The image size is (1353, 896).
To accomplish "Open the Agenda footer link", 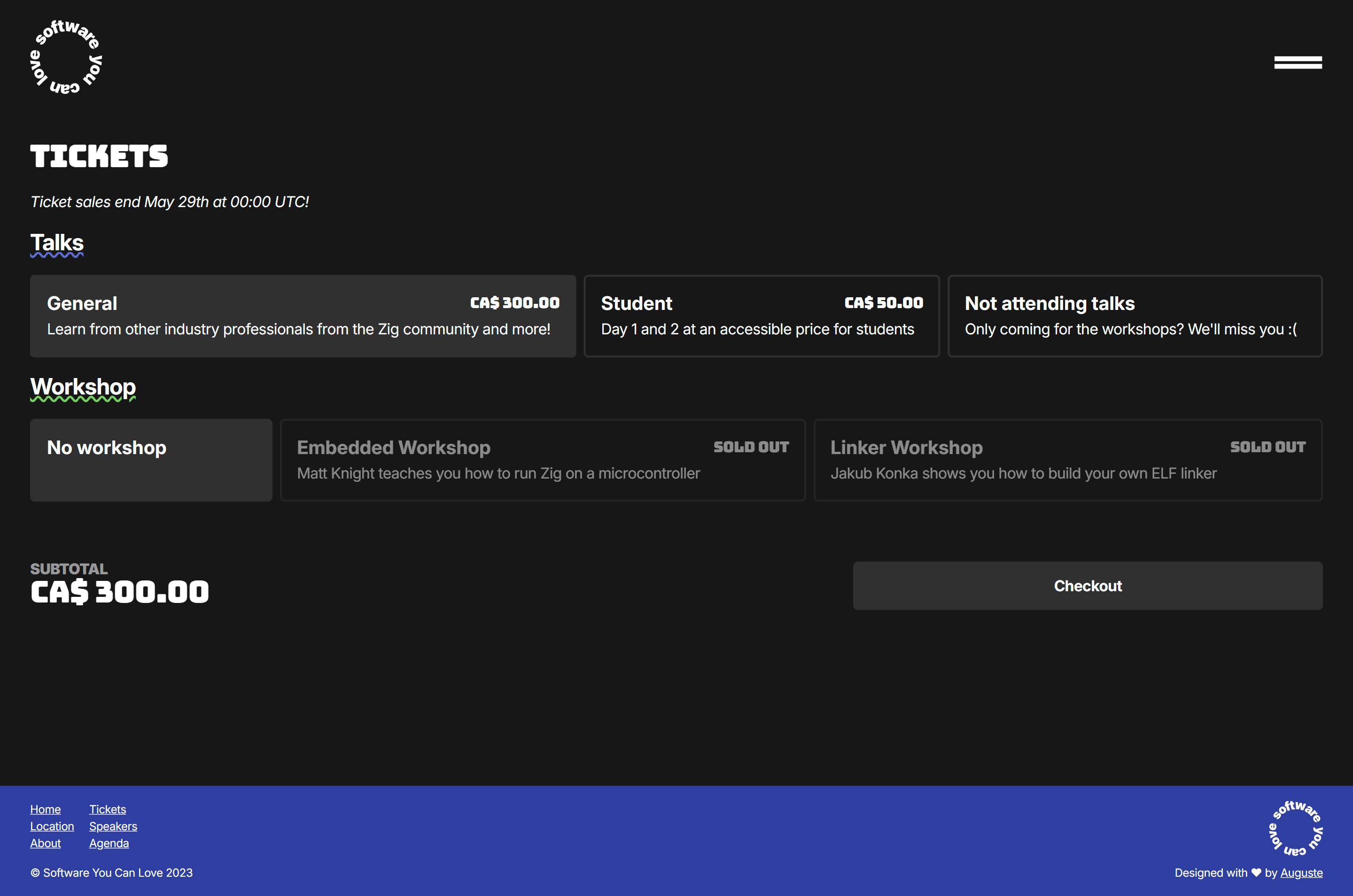I will pos(109,843).
